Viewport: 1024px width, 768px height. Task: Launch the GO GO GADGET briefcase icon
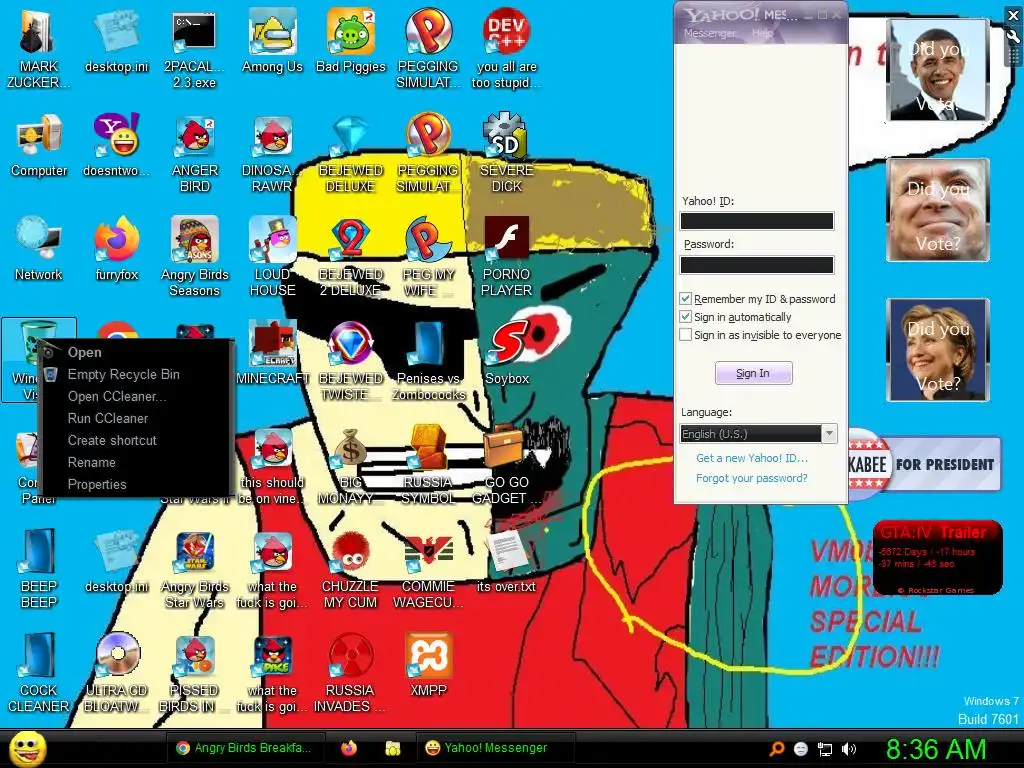point(507,464)
